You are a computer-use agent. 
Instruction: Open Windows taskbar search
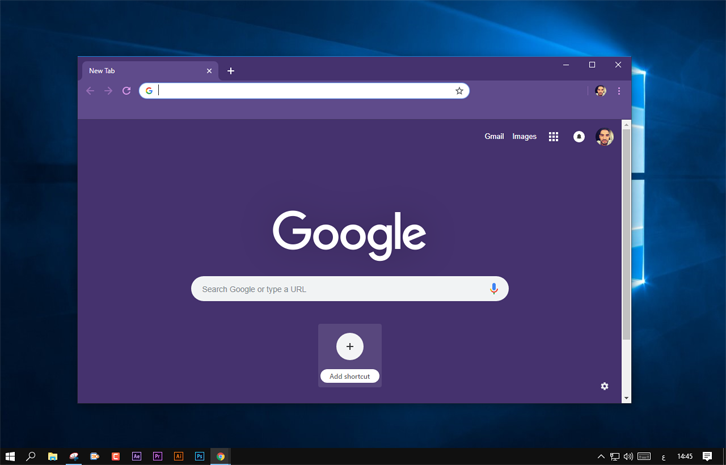pyautogui.click(x=31, y=456)
